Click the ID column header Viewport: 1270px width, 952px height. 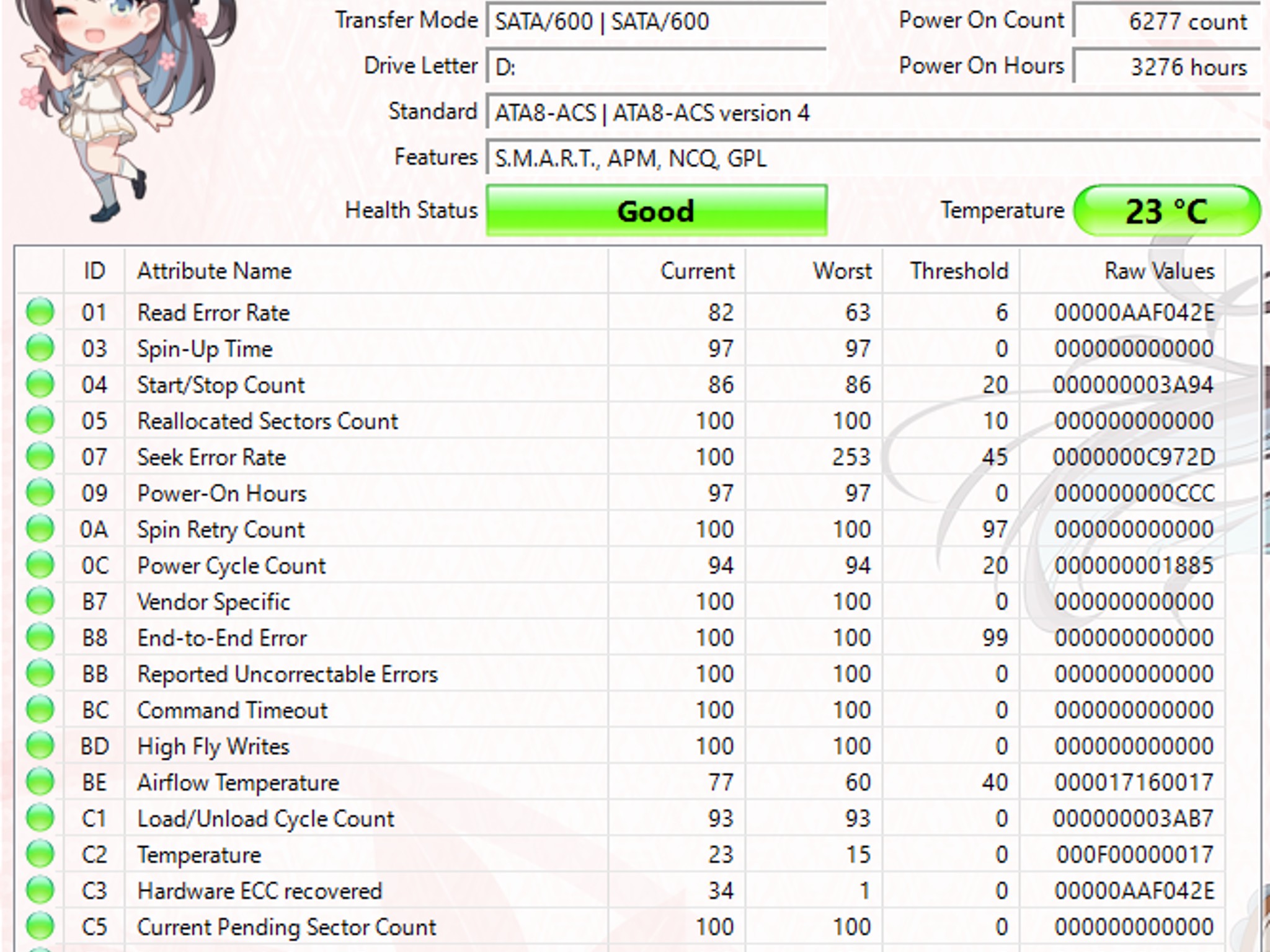point(94,271)
